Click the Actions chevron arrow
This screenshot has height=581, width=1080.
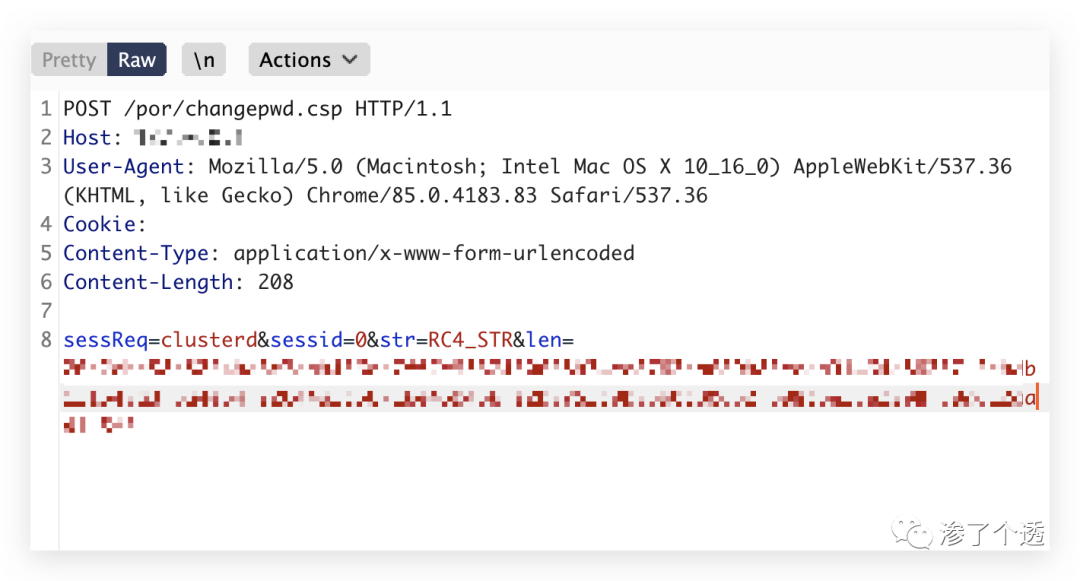pos(350,60)
